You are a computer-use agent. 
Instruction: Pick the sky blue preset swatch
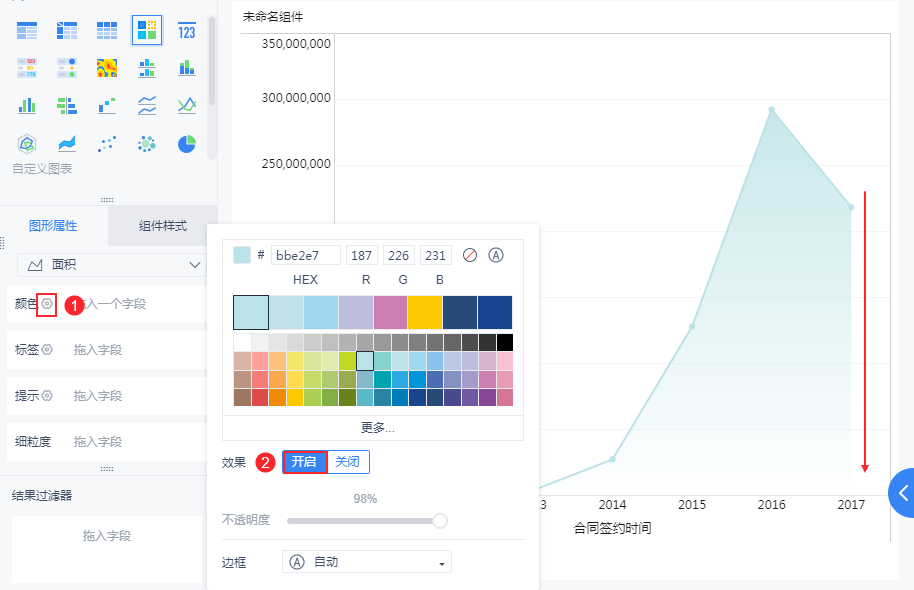[x=321, y=312]
